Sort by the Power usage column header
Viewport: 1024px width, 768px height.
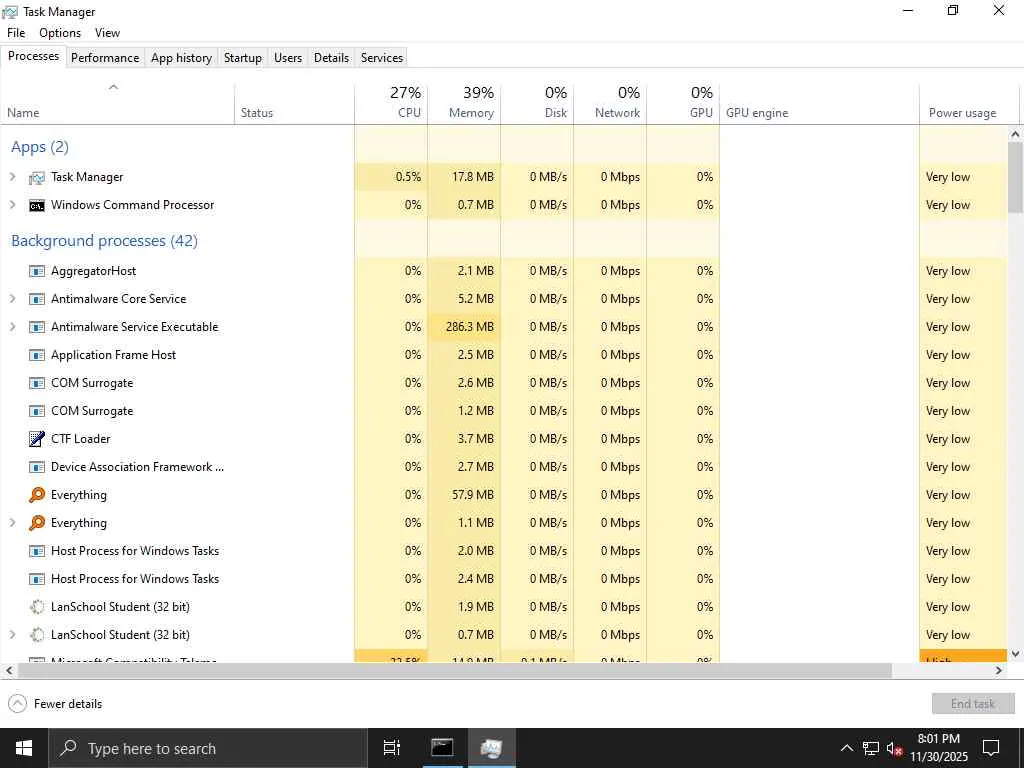pos(969,104)
